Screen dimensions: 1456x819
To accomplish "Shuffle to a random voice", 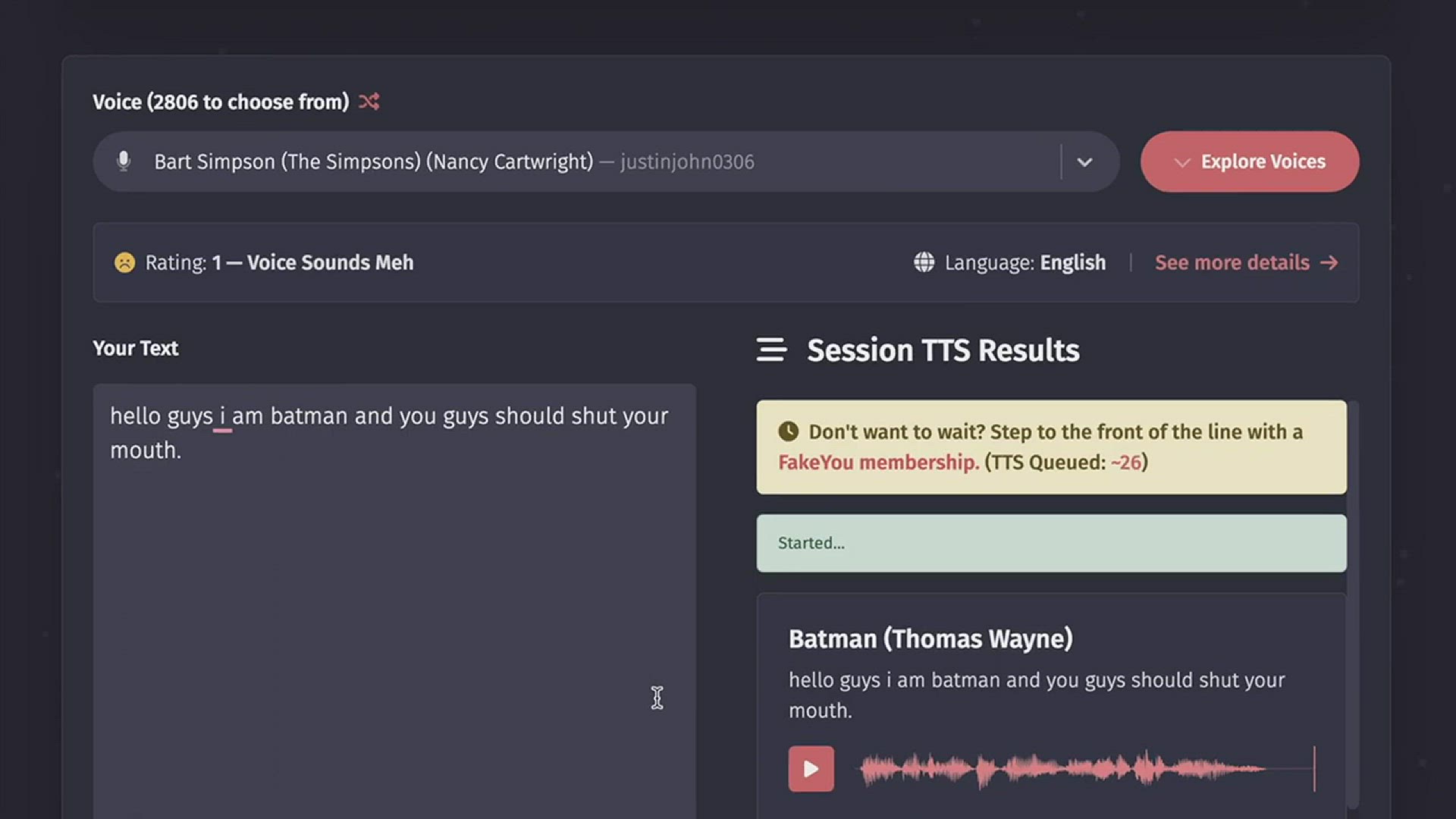I will (369, 102).
